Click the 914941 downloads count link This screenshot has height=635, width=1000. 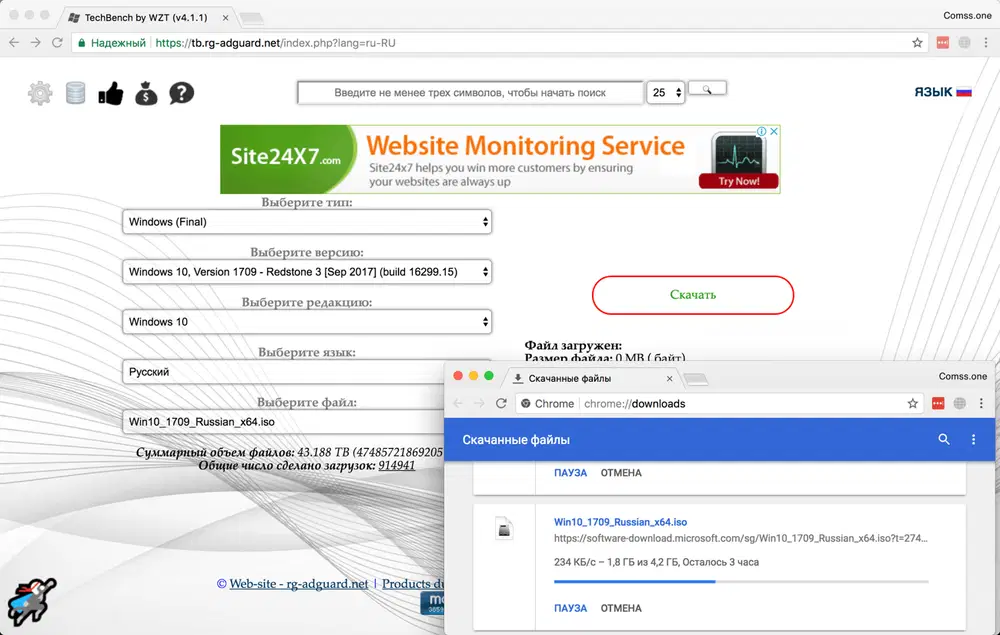[x=397, y=465]
